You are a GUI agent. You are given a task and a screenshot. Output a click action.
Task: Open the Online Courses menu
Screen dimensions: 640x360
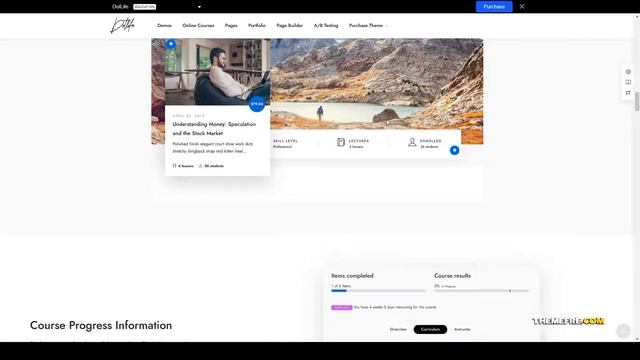(198, 25)
